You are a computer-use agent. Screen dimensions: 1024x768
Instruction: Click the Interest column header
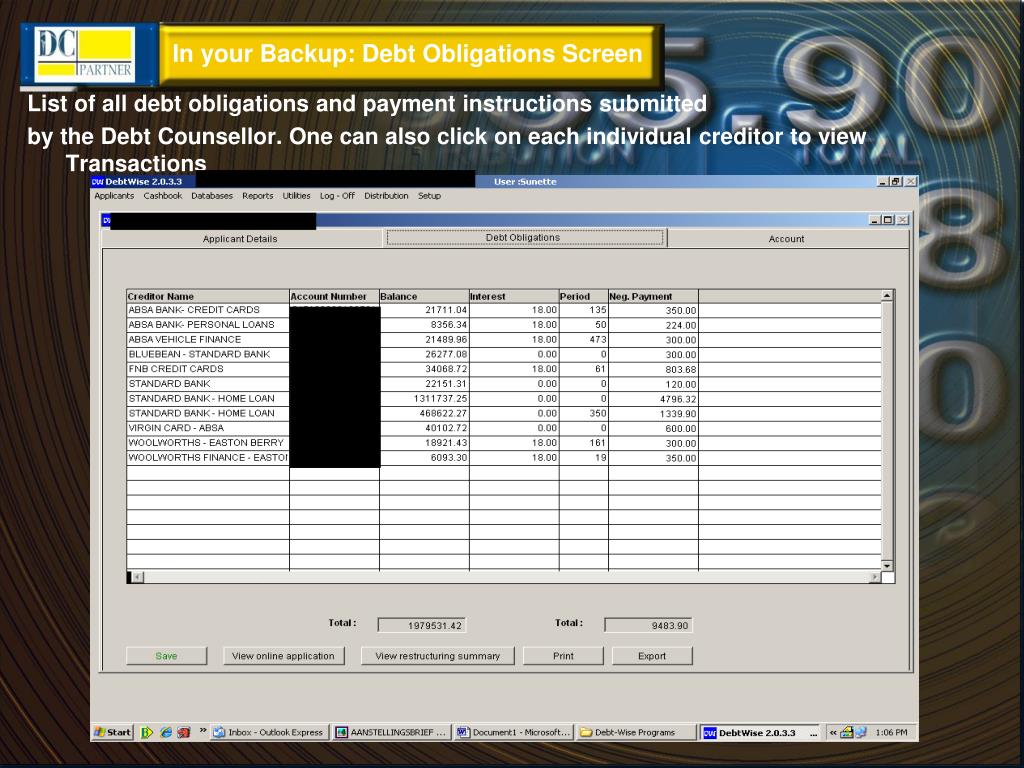click(514, 296)
